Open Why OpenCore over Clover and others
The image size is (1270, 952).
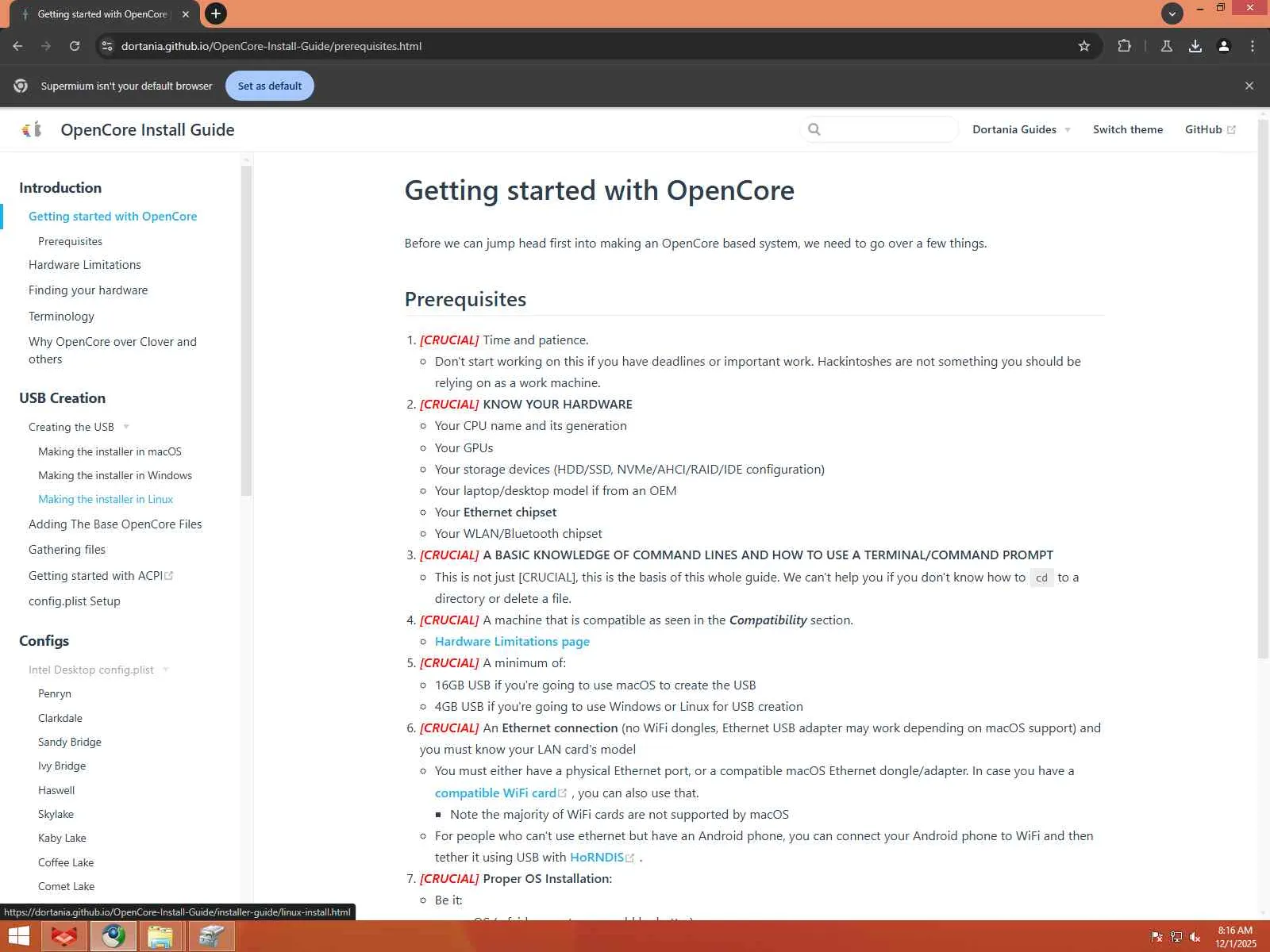[113, 351]
